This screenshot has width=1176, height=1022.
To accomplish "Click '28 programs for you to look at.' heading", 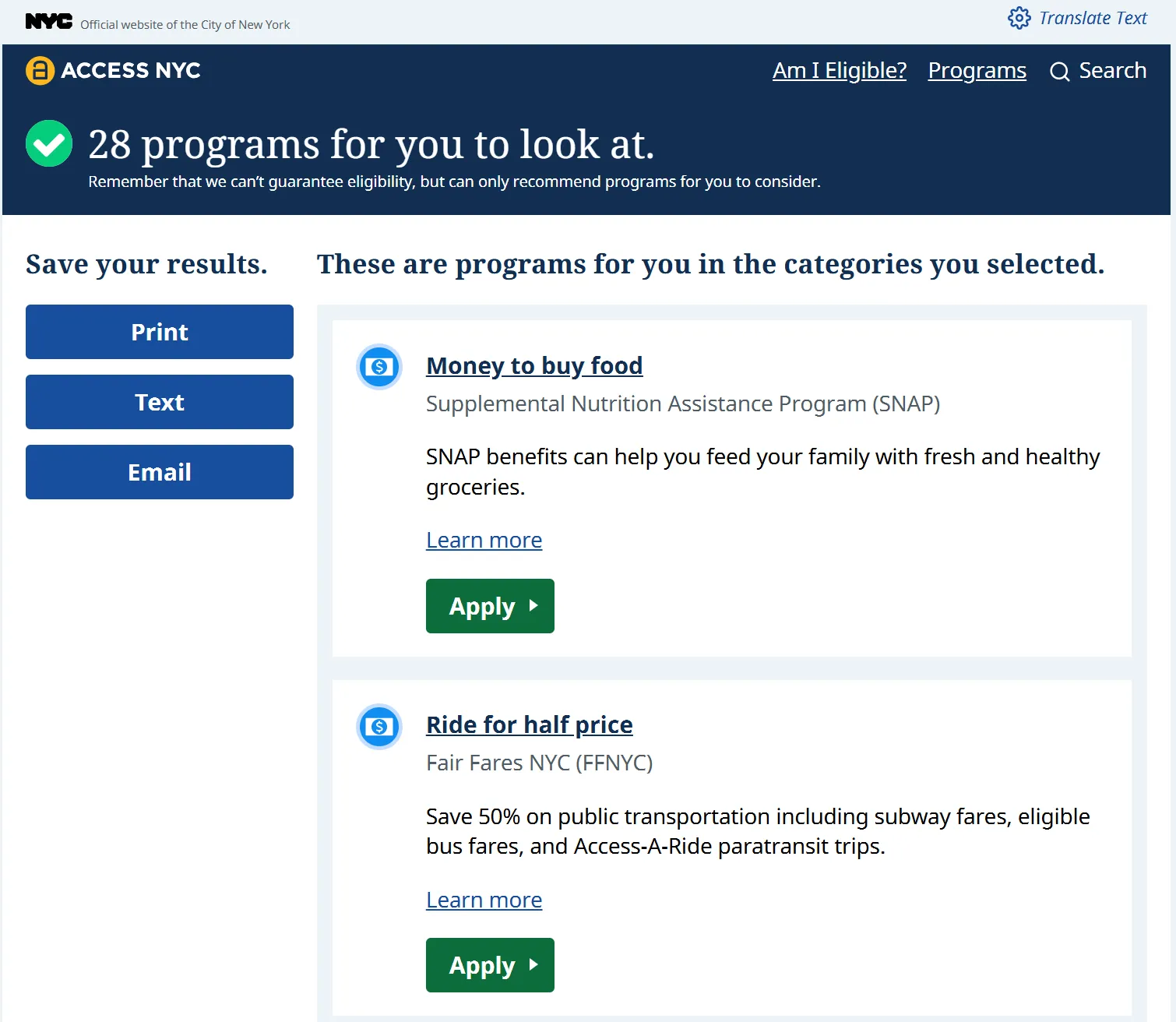I will (x=371, y=144).
